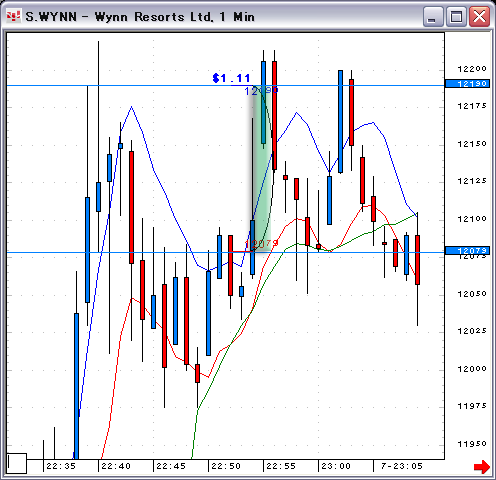The height and width of the screenshot is (480, 496).
Task: Click the green shaded measurement region
Action: [x=261, y=168]
